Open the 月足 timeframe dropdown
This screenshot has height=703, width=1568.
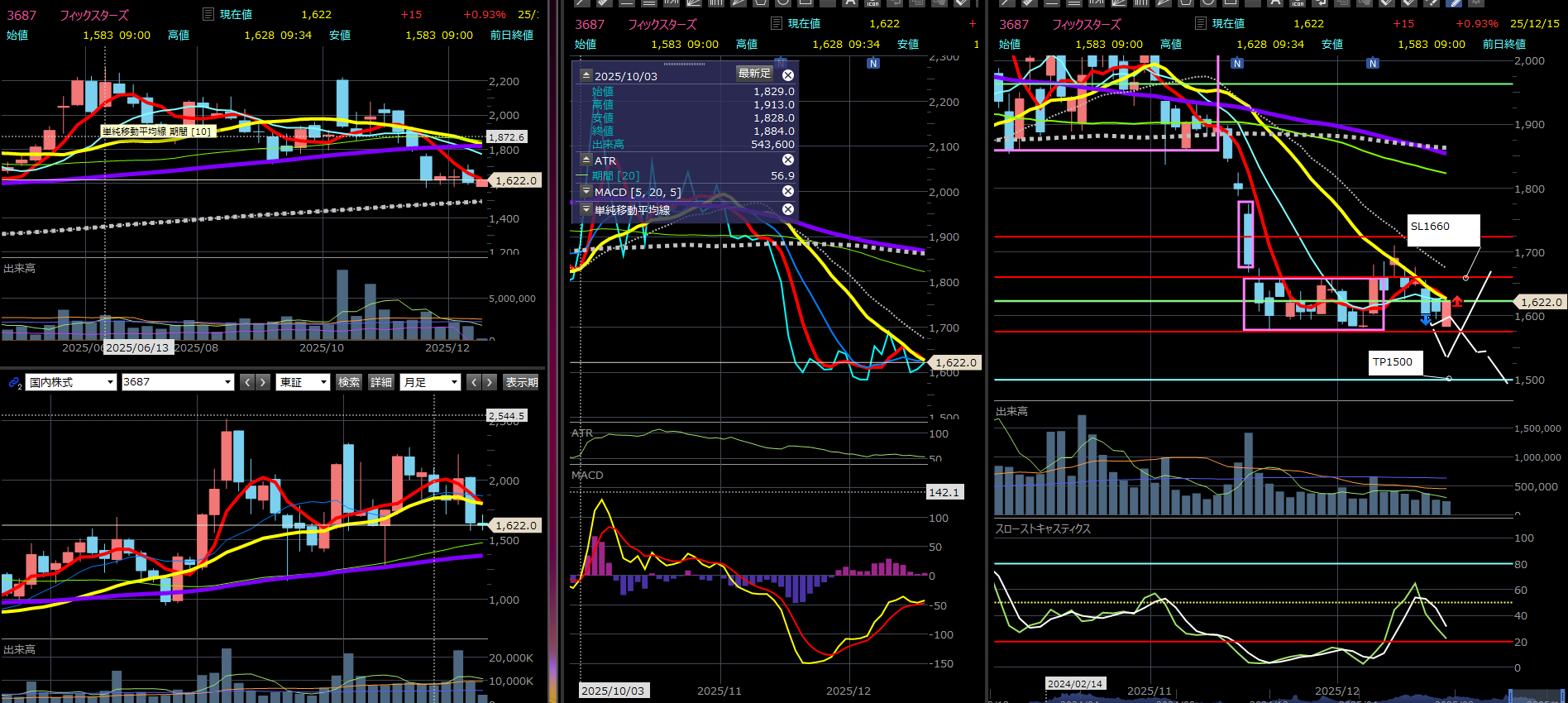(430, 382)
